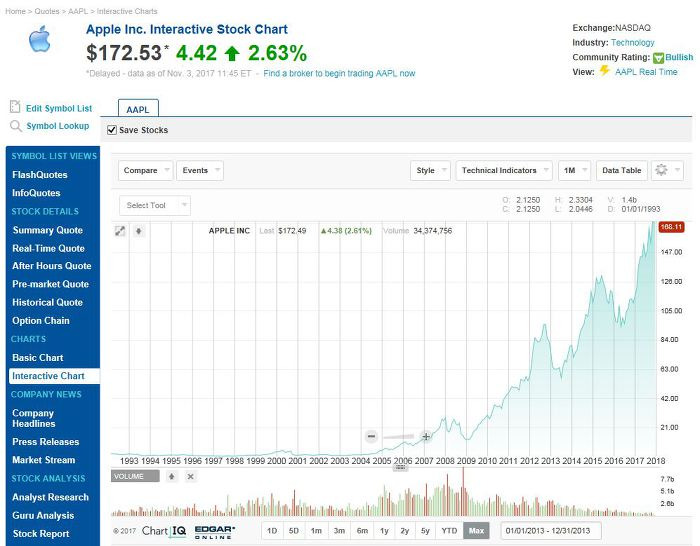Open the Select Tool dropdown
Screen dimensions: 700x546
tap(155, 205)
